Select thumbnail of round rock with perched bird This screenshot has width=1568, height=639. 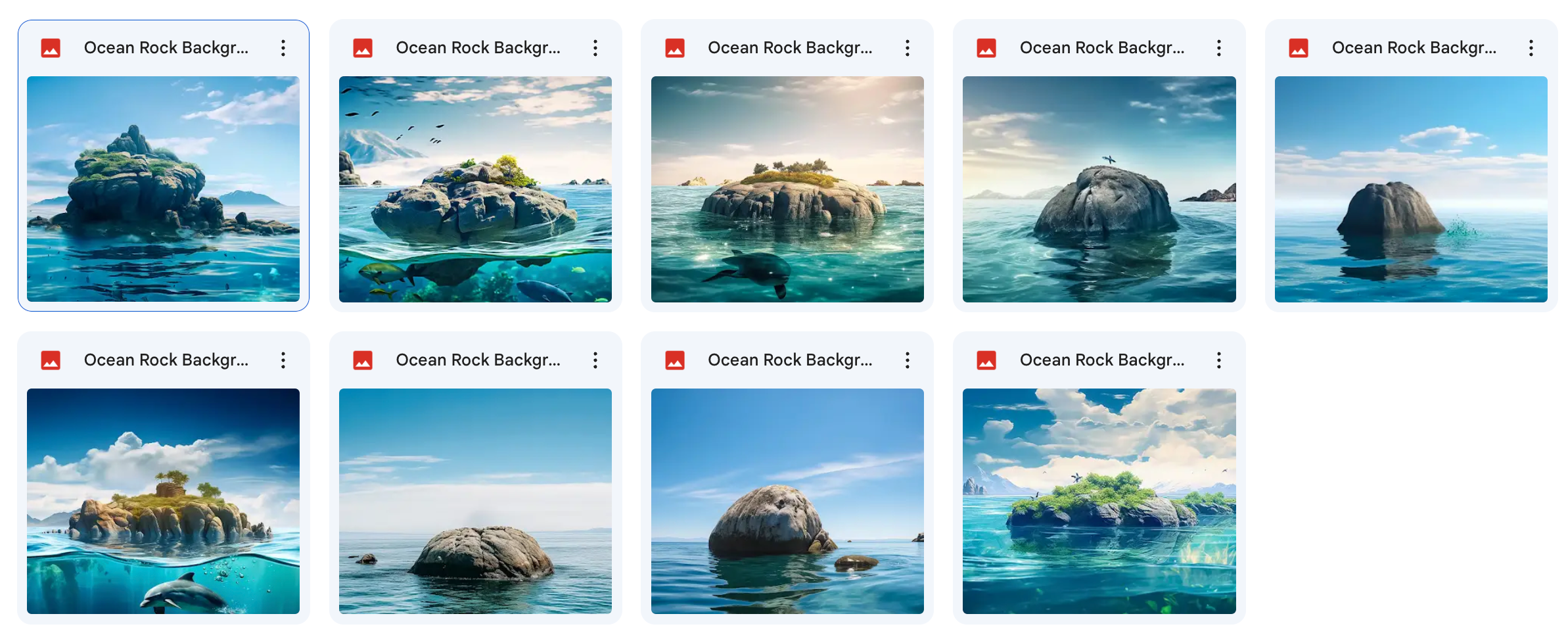(x=1099, y=189)
